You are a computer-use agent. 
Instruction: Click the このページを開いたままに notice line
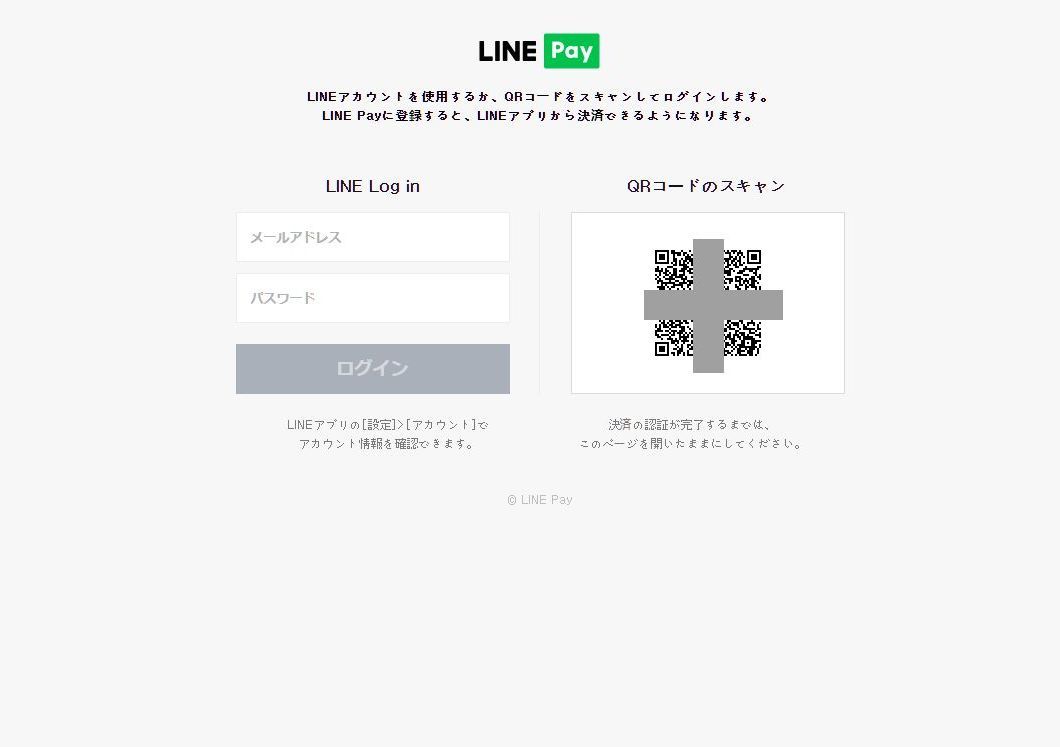click(x=690, y=443)
